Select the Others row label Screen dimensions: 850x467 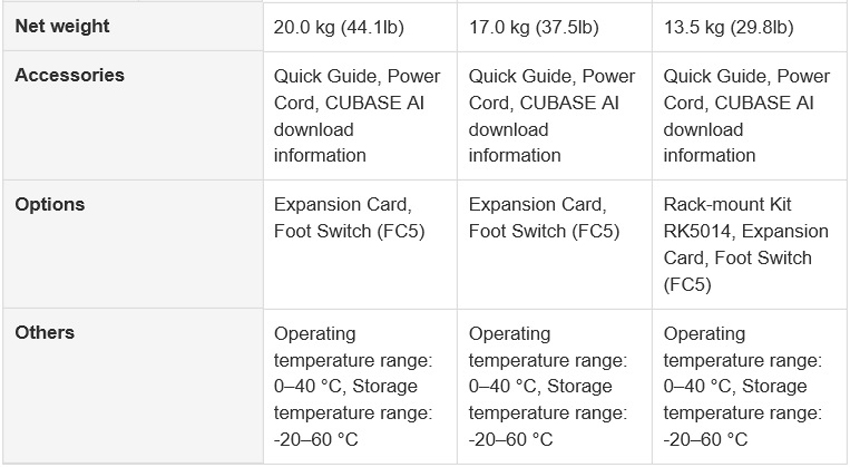click(44, 332)
